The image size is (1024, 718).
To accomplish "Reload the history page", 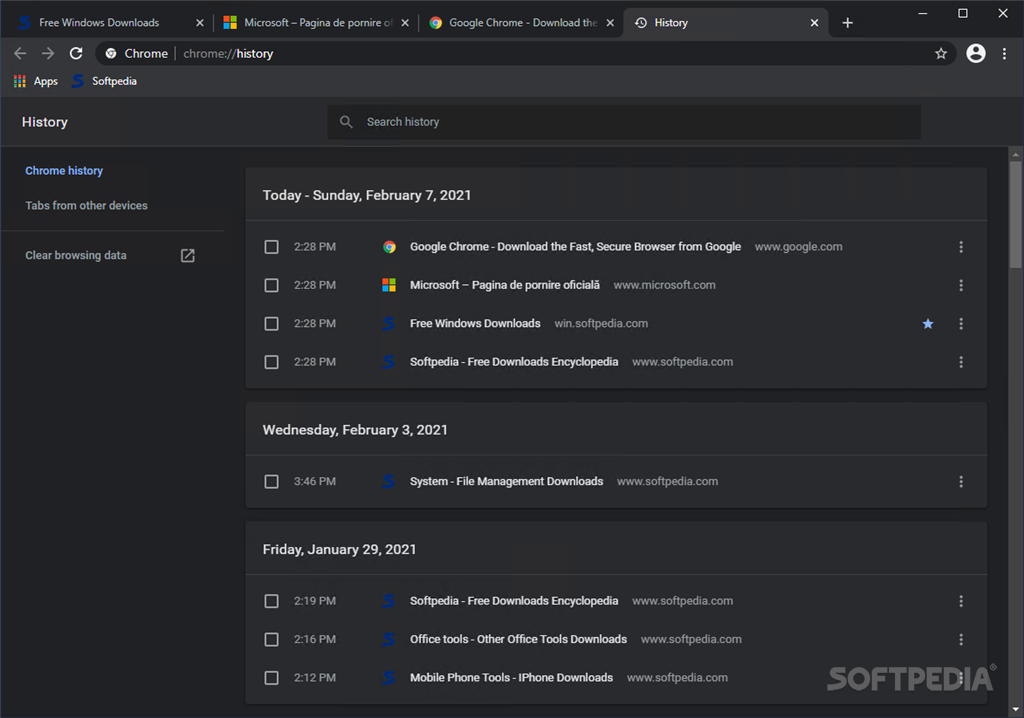I will (x=76, y=54).
